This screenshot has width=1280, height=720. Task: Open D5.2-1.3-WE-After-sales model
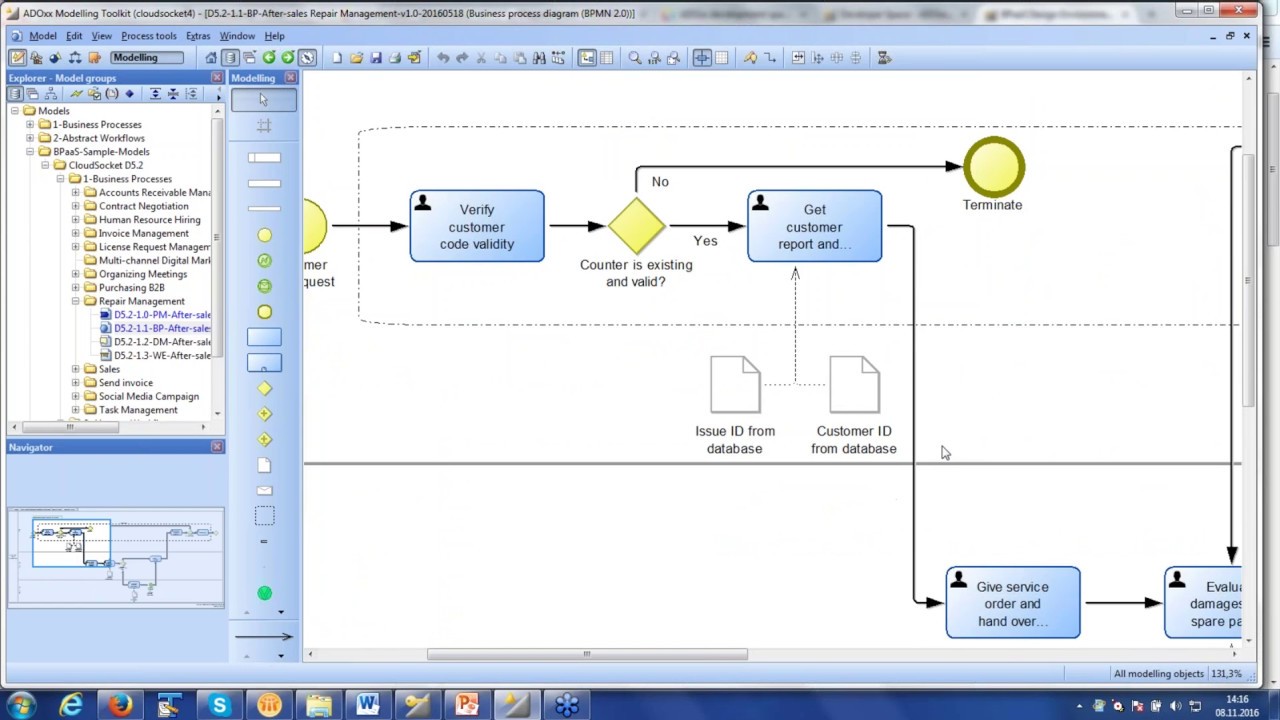point(162,356)
